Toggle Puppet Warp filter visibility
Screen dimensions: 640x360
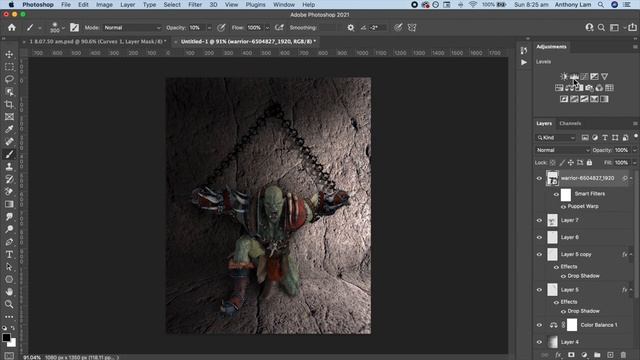click(x=563, y=207)
